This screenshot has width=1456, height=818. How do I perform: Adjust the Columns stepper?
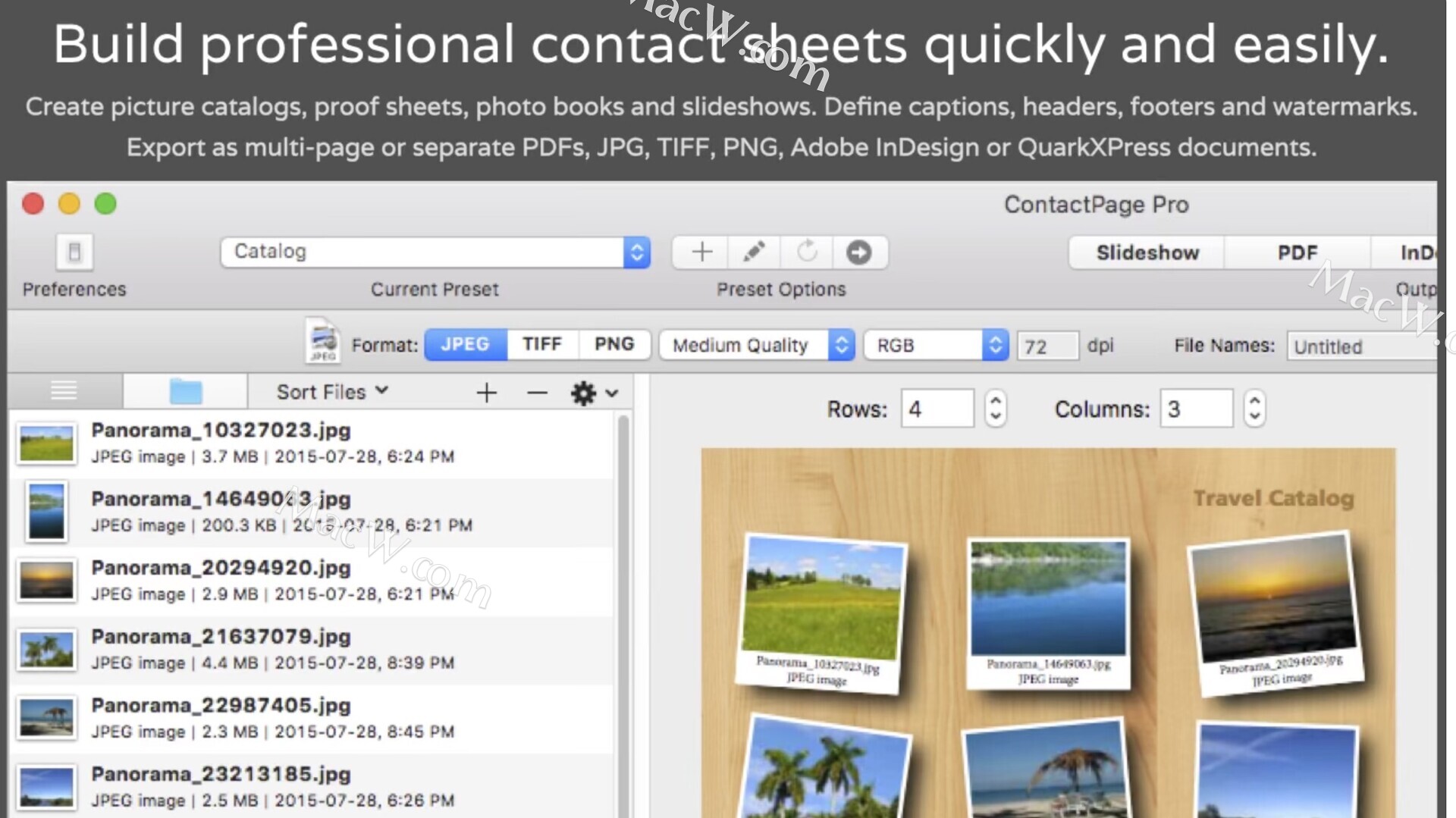(x=1254, y=409)
